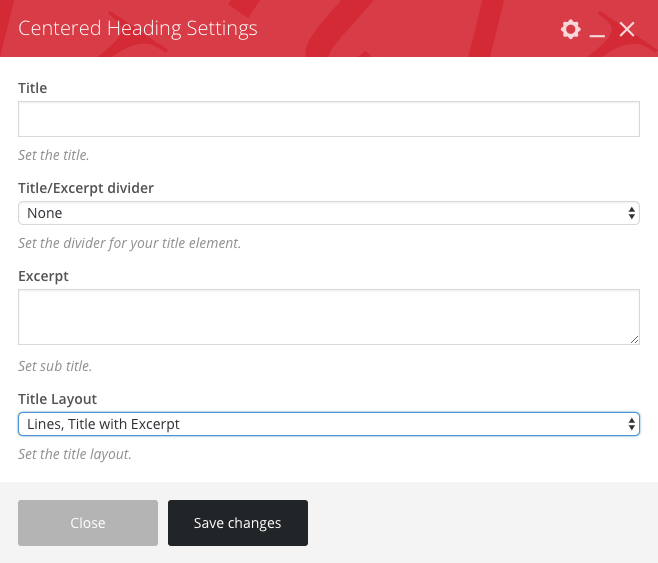Open the settings gear in header
The width and height of the screenshot is (658, 563).
coord(570,29)
